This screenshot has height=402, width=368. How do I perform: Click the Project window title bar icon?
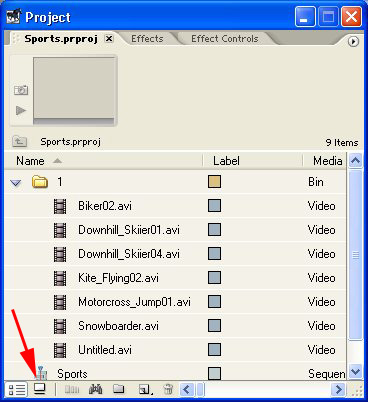pos(13,17)
